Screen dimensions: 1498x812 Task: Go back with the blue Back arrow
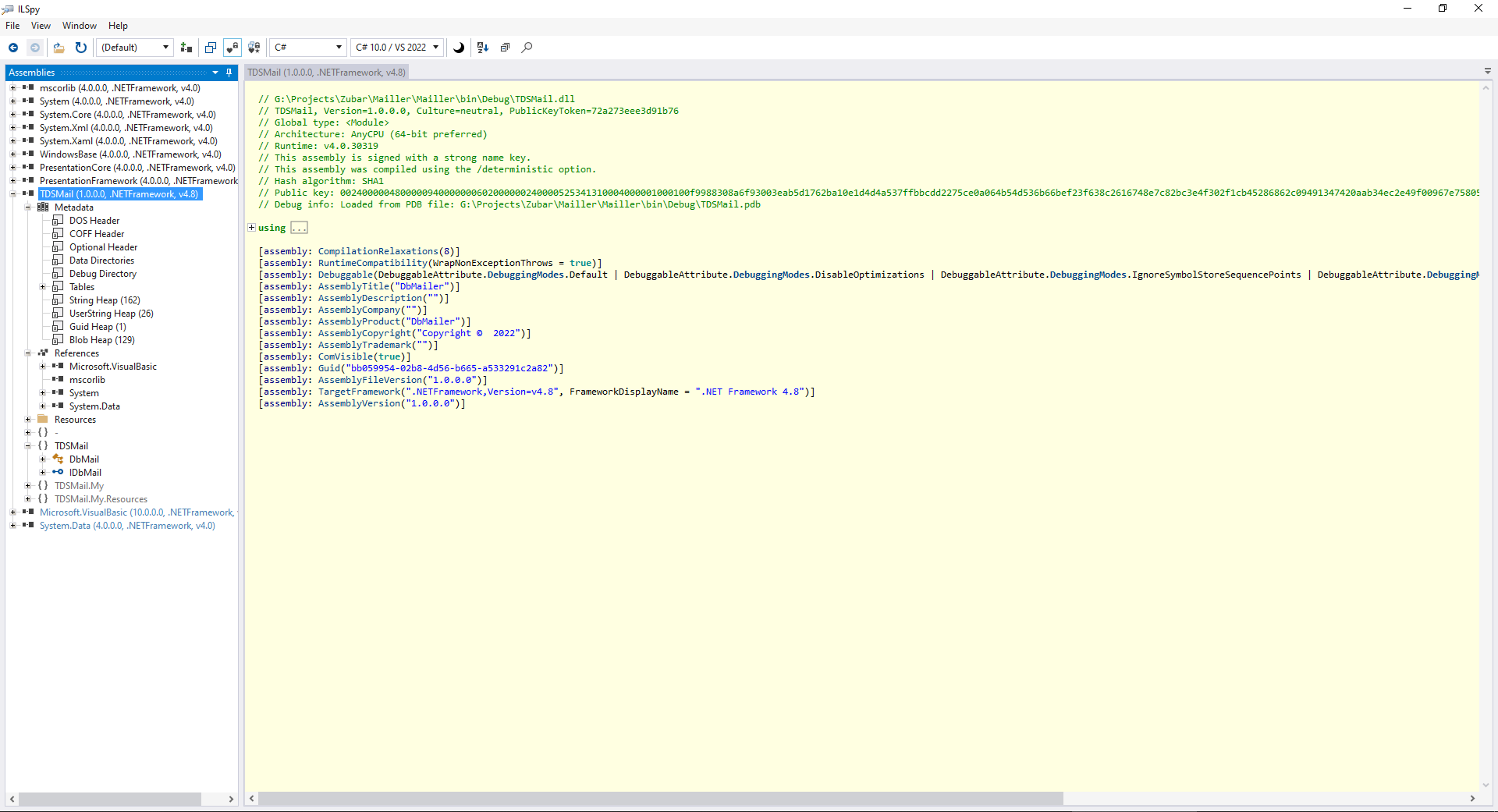point(13,48)
